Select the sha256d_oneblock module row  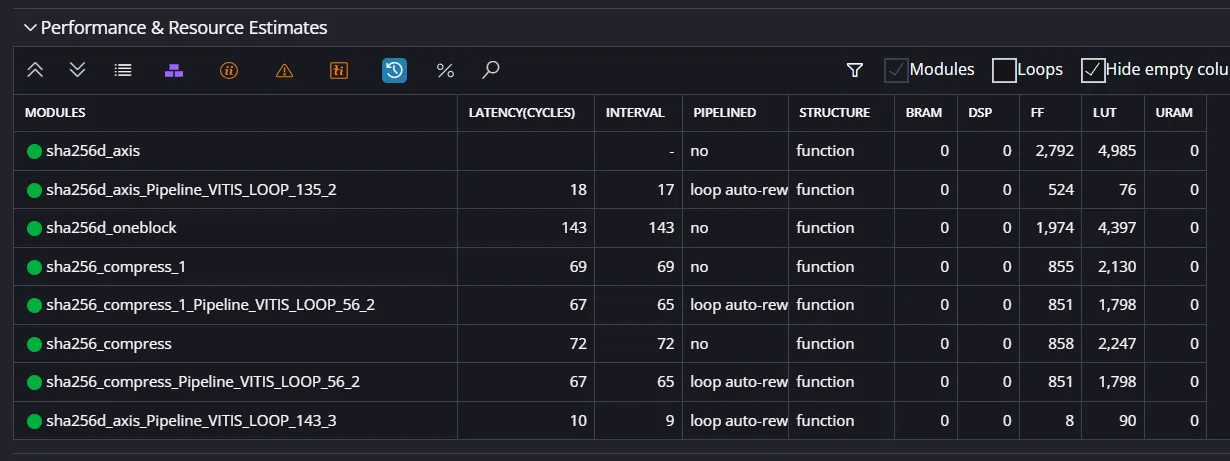614,228
